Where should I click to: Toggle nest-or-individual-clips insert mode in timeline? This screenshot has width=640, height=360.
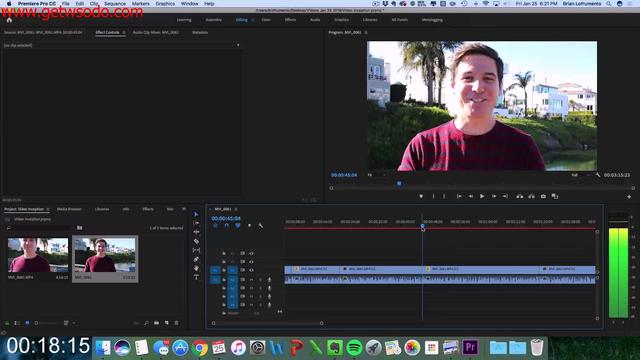click(216, 225)
